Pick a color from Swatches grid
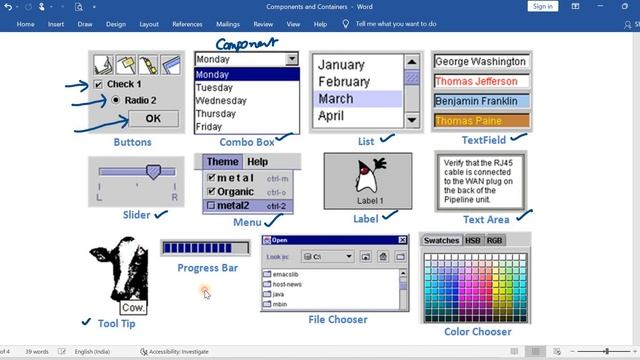 point(476,288)
